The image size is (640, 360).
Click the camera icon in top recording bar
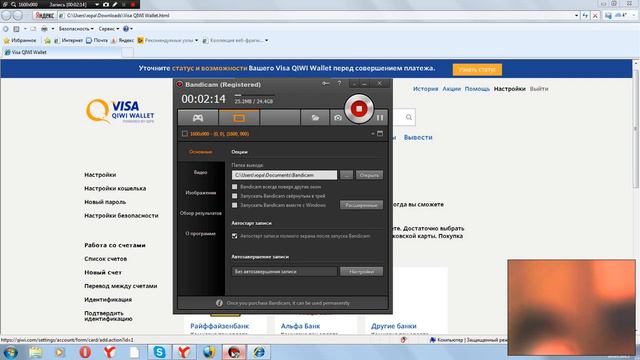tap(106, 4)
